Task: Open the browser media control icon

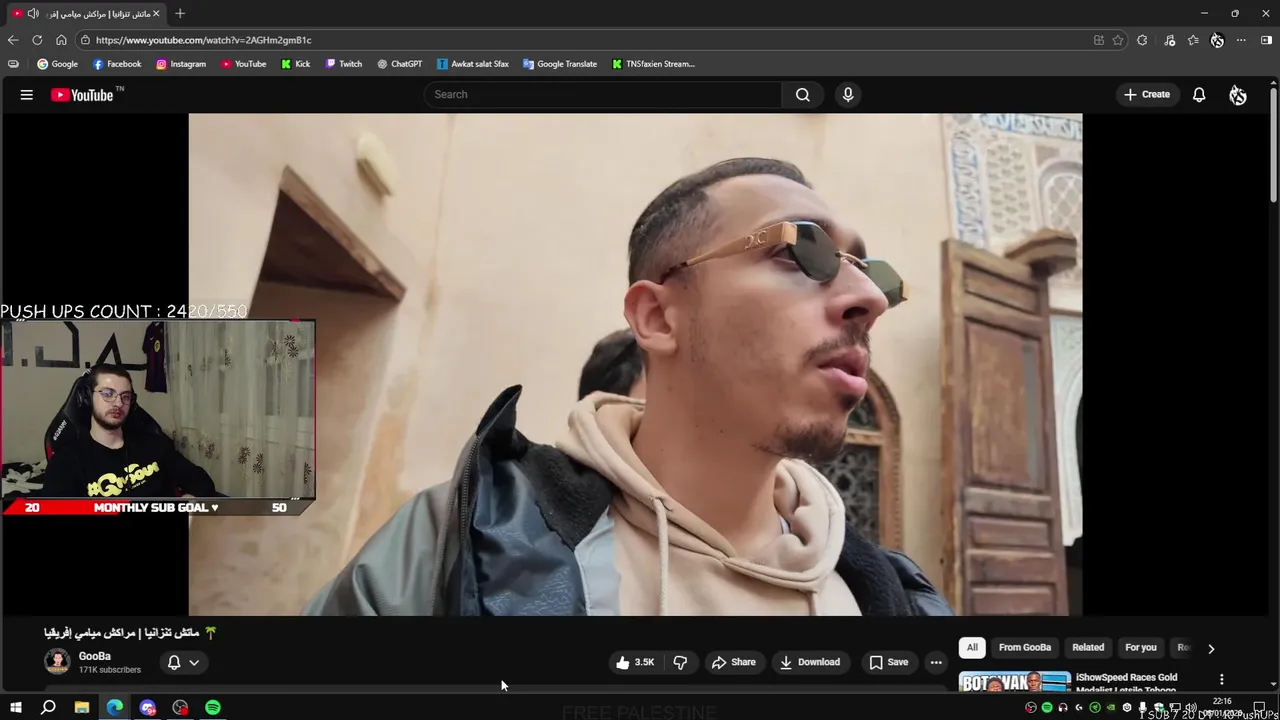Action: (x=1170, y=40)
